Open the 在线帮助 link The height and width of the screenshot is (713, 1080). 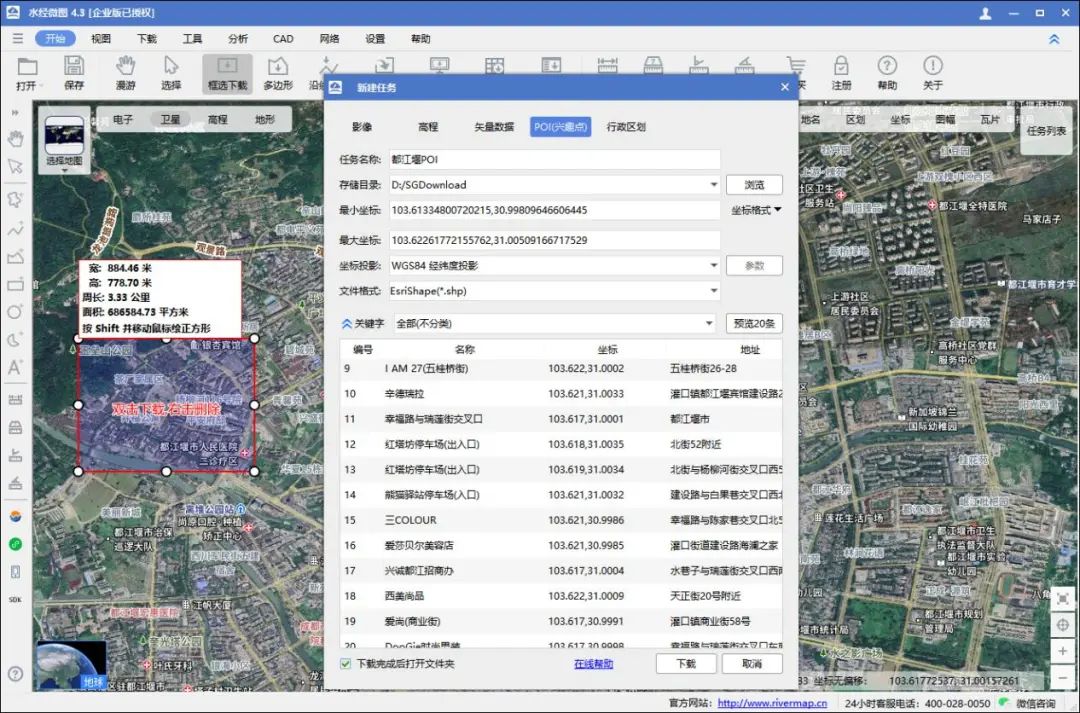pyautogui.click(x=593, y=664)
